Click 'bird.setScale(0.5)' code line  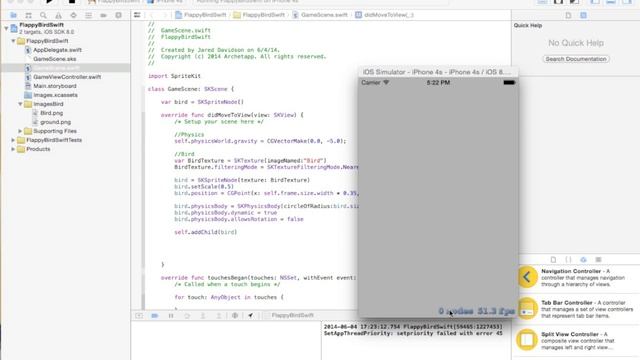(204, 187)
